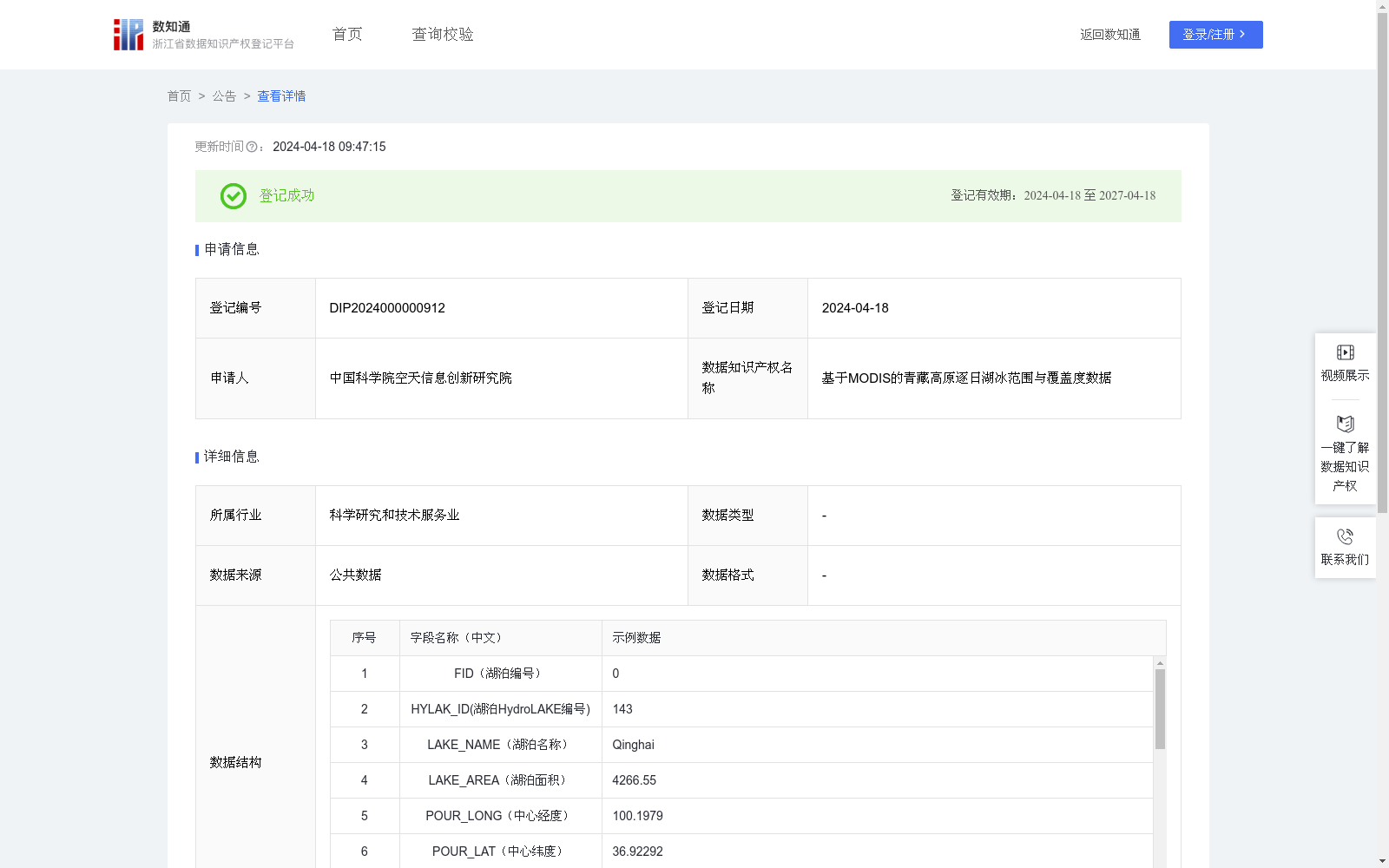Select data source value 公共数据

(x=356, y=575)
